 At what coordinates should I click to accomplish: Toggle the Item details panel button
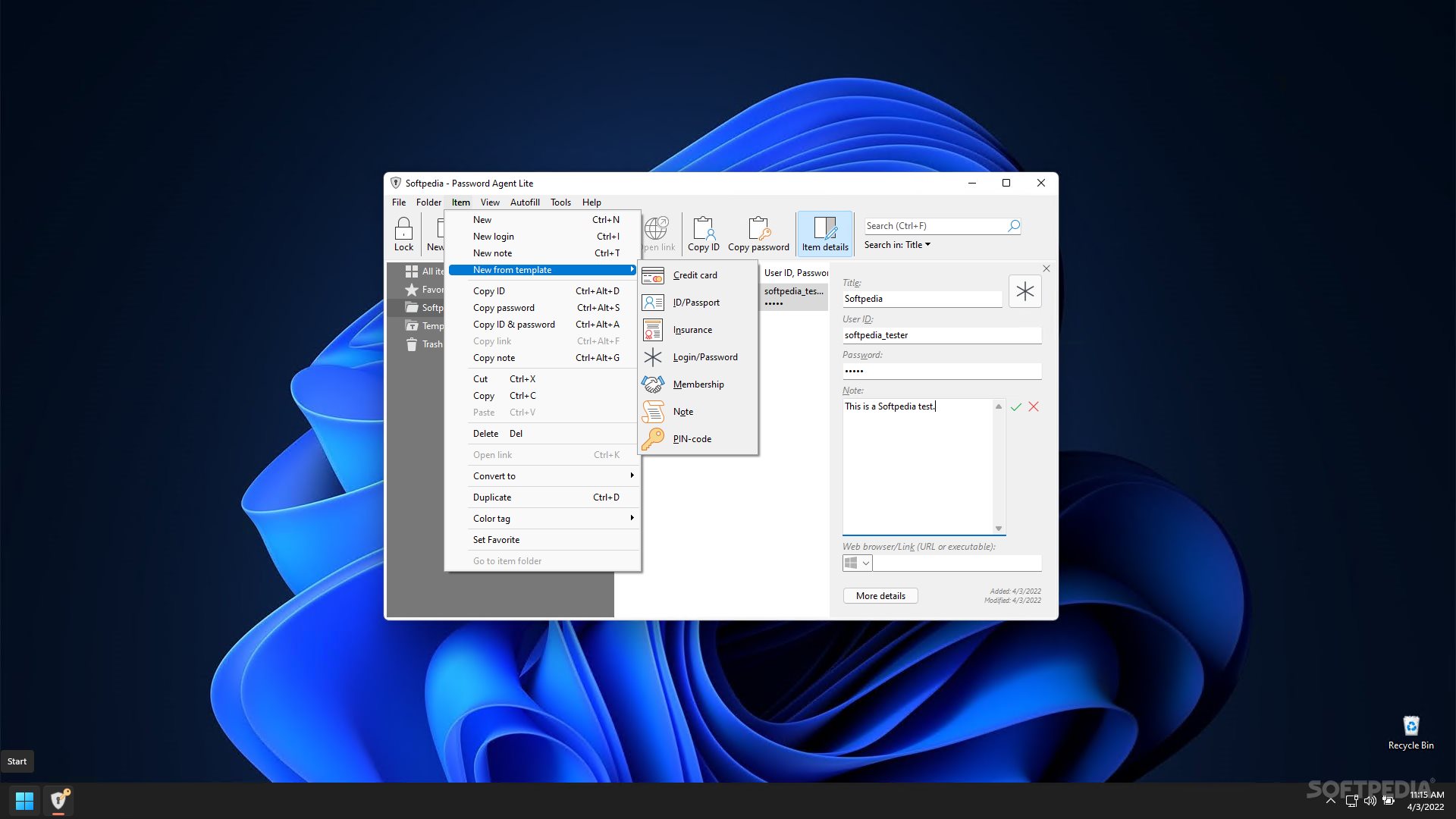click(825, 234)
